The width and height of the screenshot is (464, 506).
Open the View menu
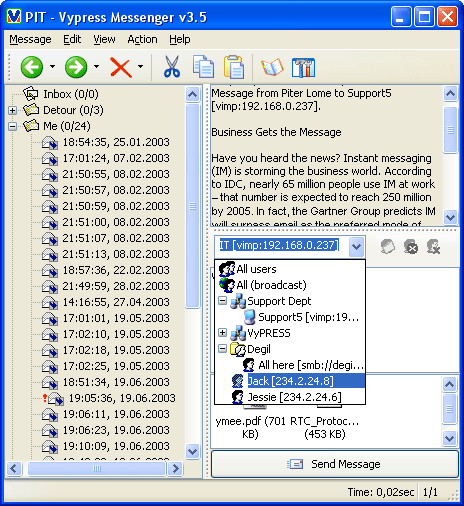[x=104, y=39]
